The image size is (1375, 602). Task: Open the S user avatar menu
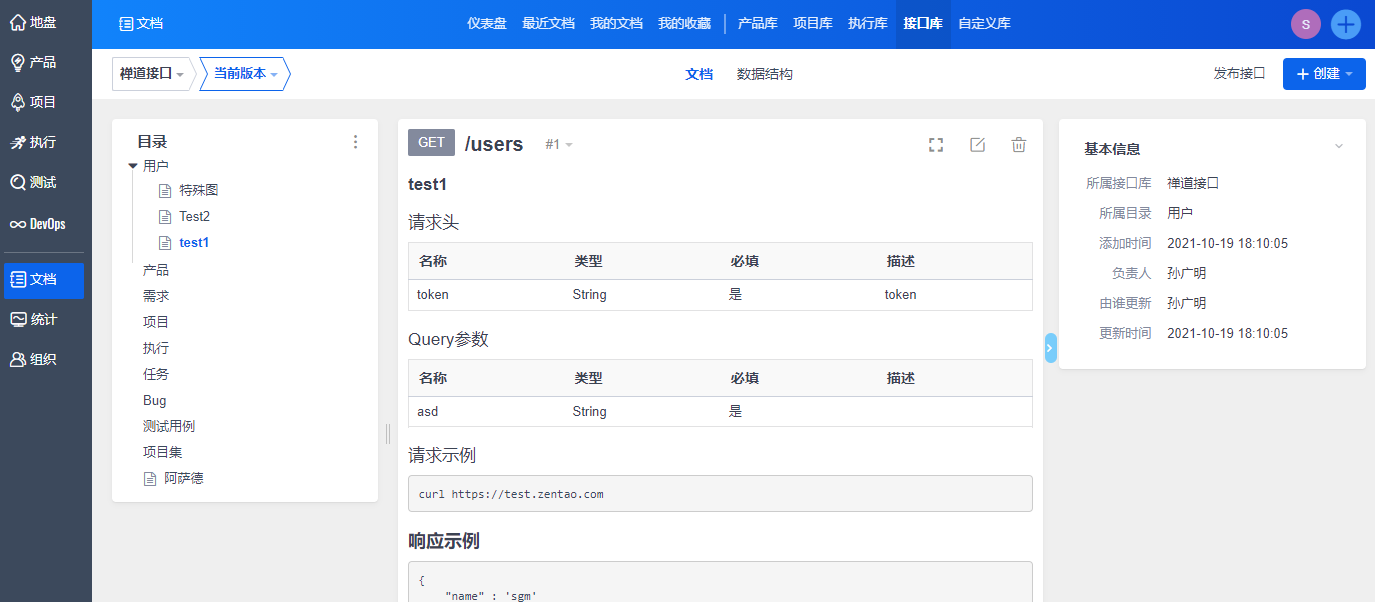click(x=1306, y=24)
